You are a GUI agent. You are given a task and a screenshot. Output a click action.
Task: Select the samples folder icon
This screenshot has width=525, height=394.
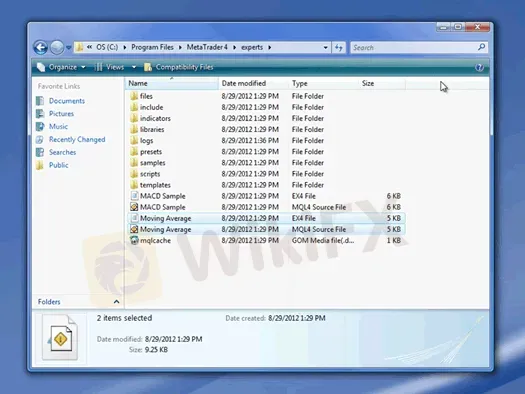(134, 163)
